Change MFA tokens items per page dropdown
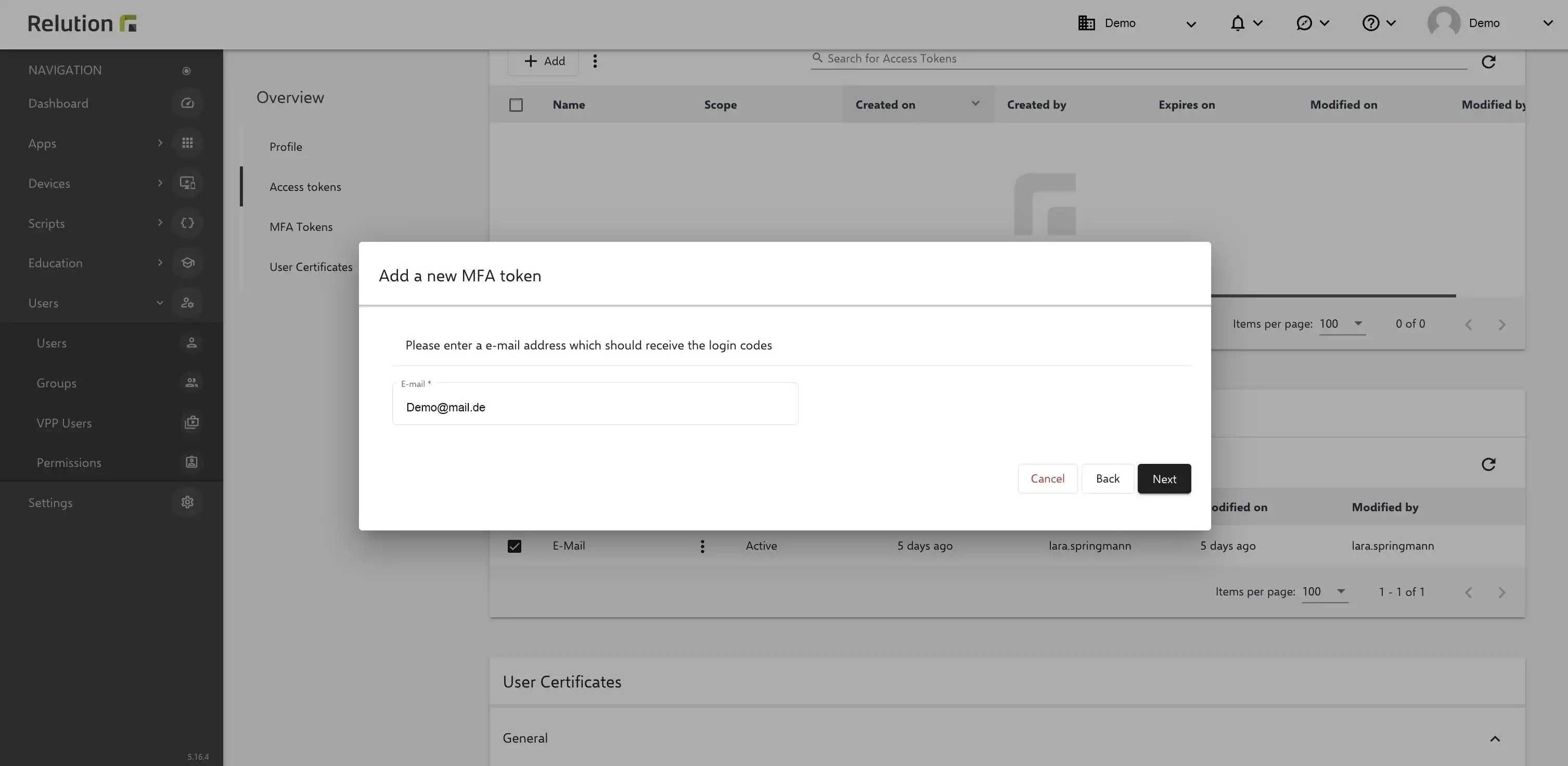The width and height of the screenshot is (1568, 766). 1325,592
